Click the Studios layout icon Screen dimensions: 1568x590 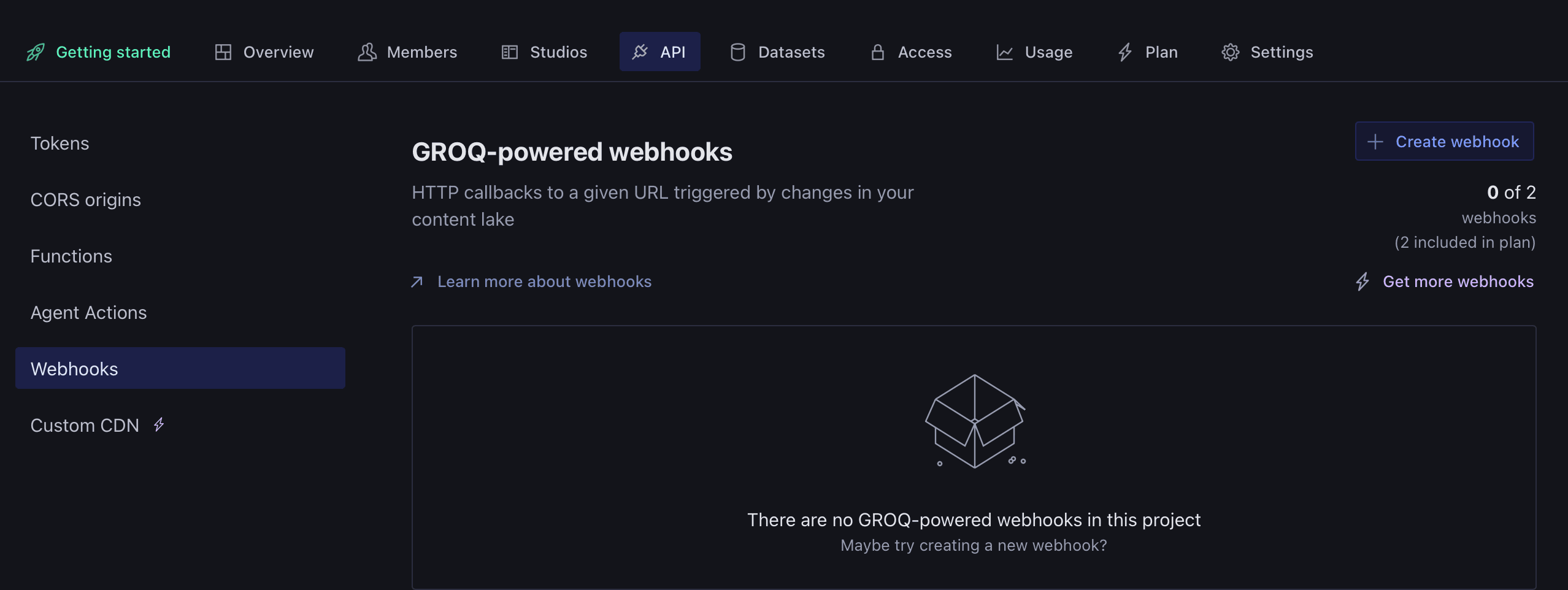[x=510, y=52]
